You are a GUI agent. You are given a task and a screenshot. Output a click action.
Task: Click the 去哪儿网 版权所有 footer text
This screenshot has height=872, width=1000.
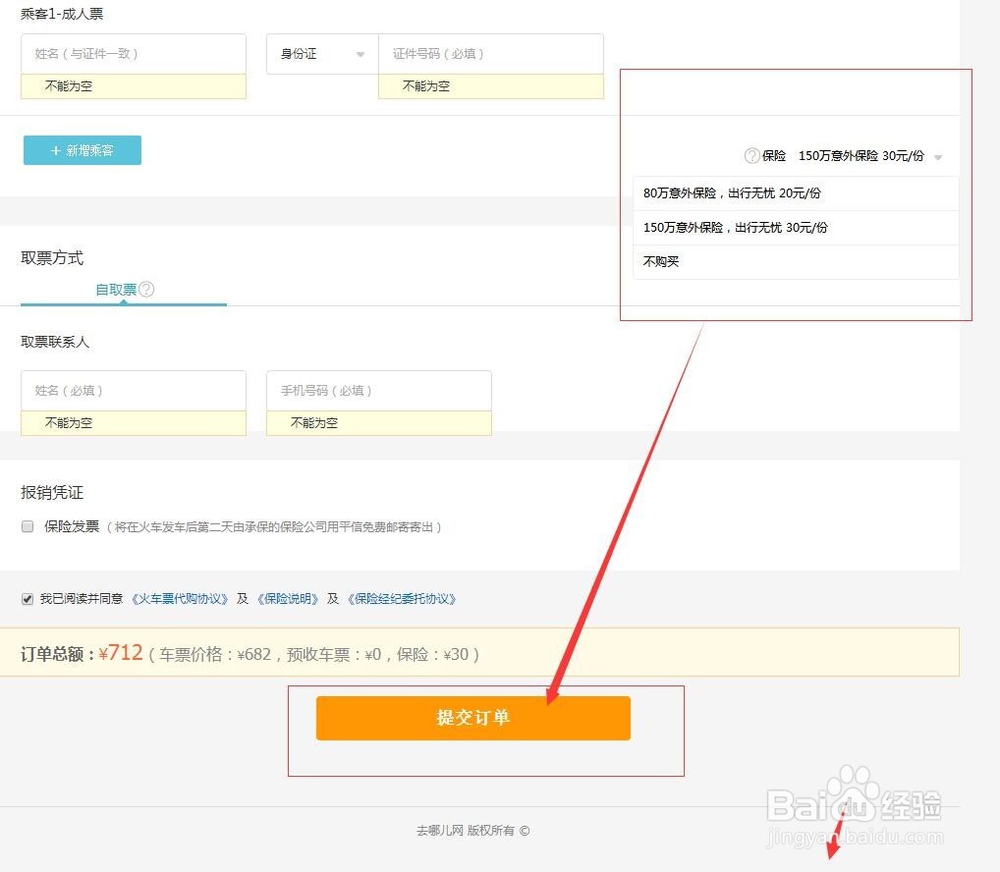[x=474, y=830]
